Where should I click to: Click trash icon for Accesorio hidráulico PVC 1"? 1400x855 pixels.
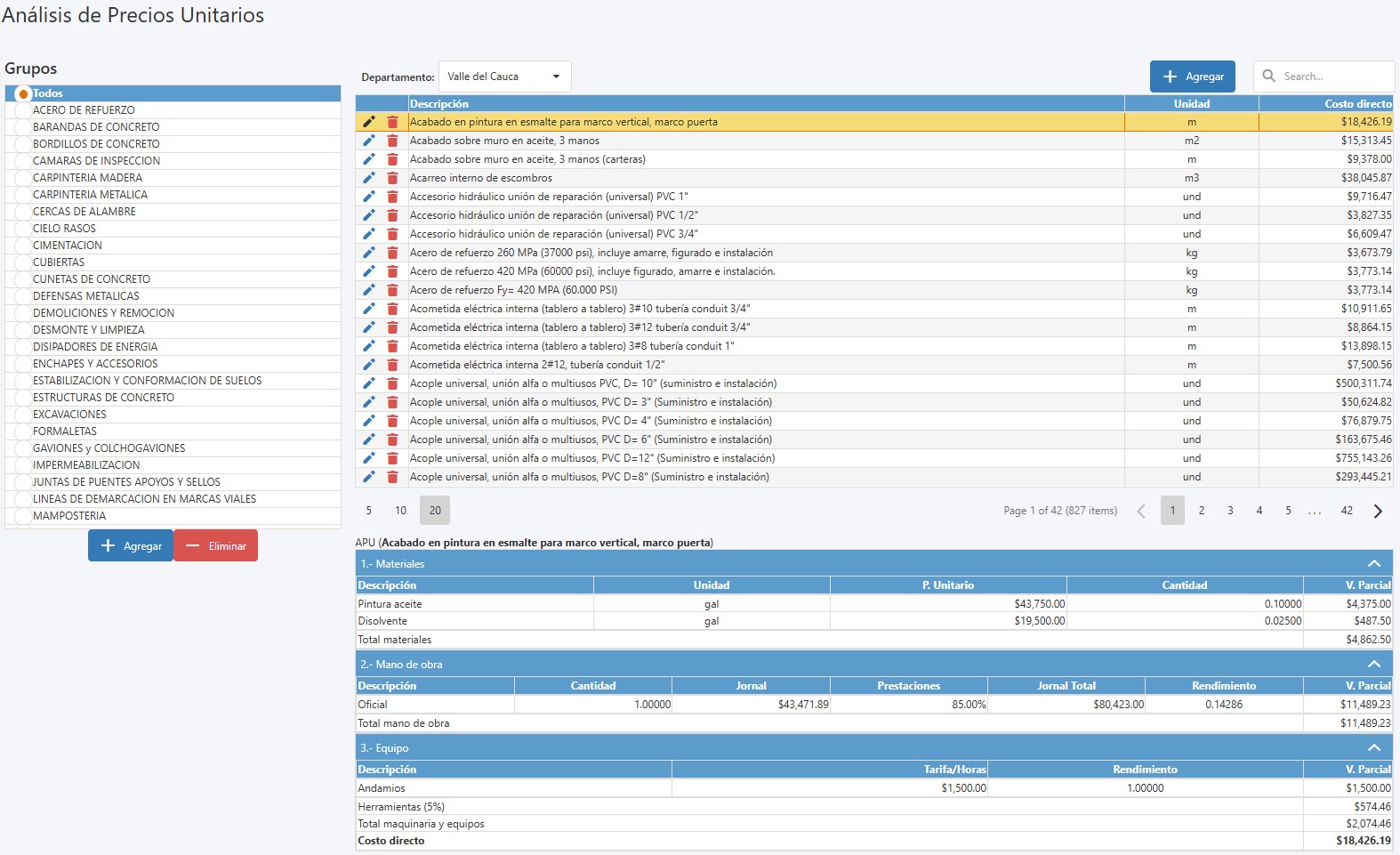[x=392, y=197]
